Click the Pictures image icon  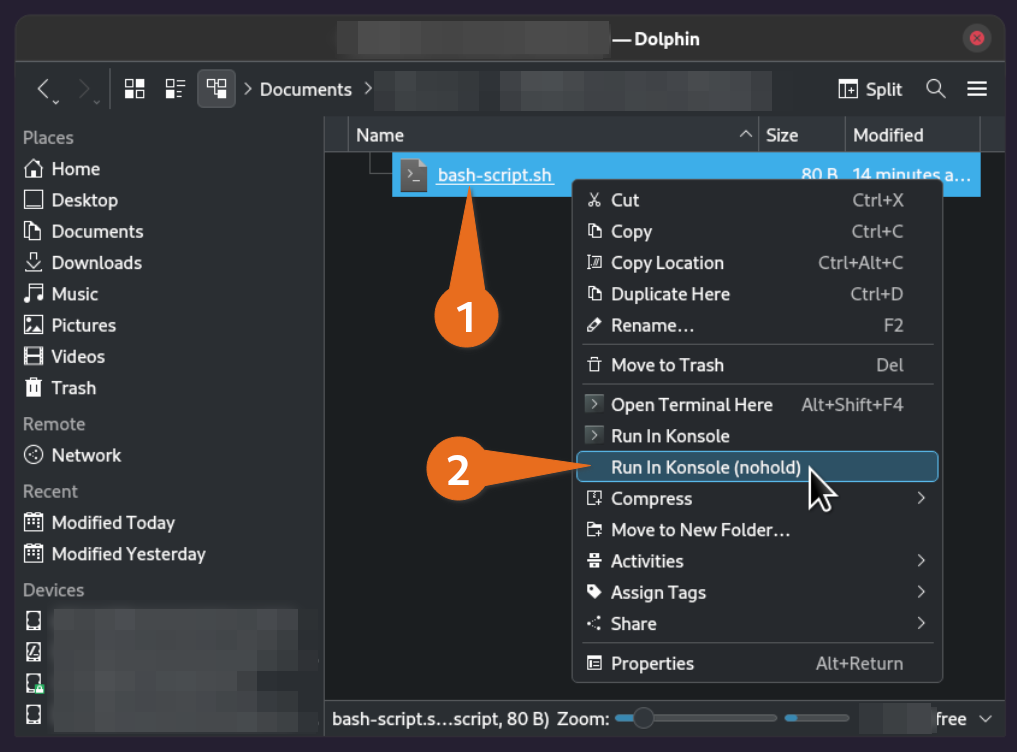tap(33, 324)
